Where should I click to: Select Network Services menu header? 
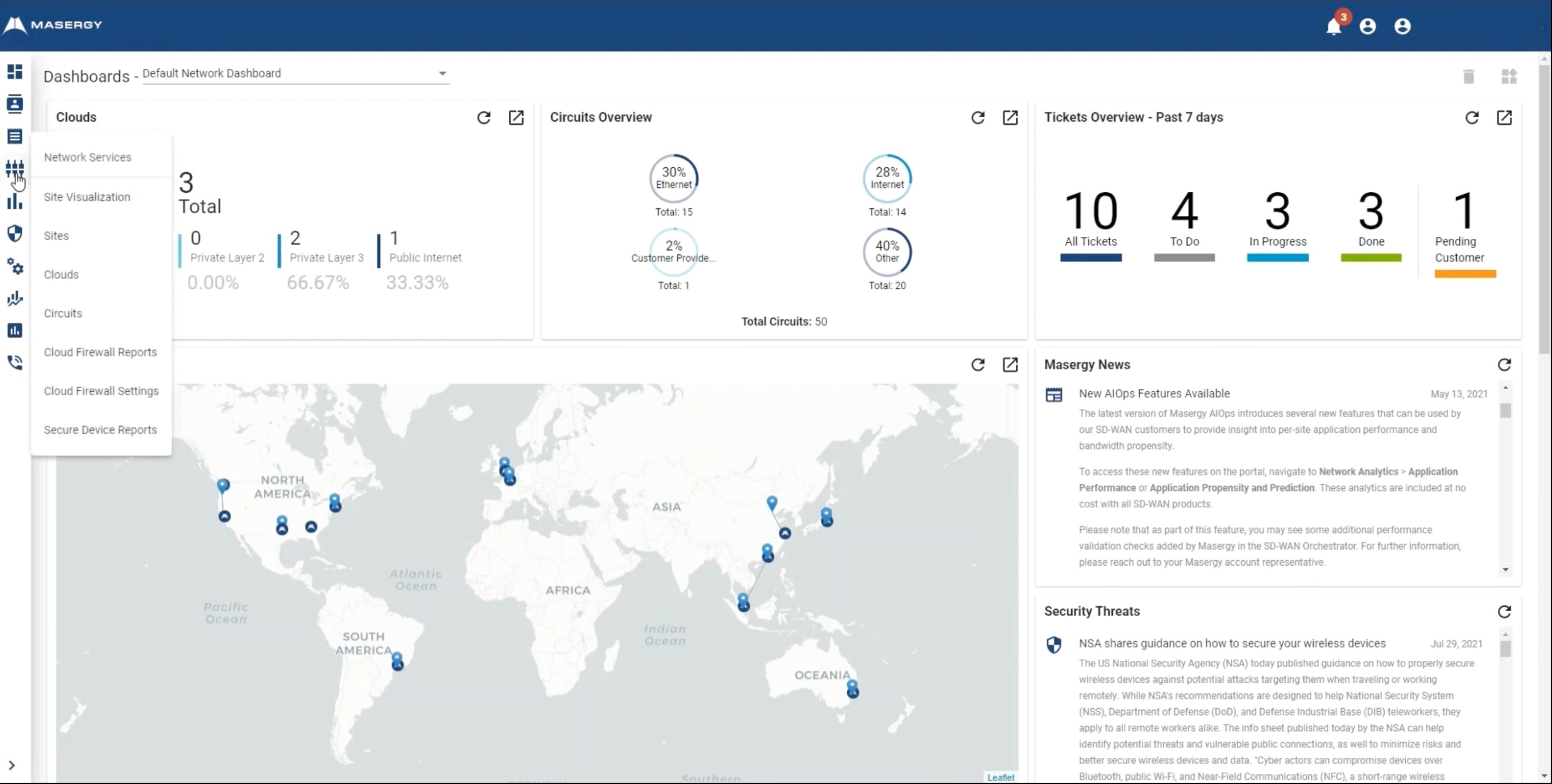[88, 157]
